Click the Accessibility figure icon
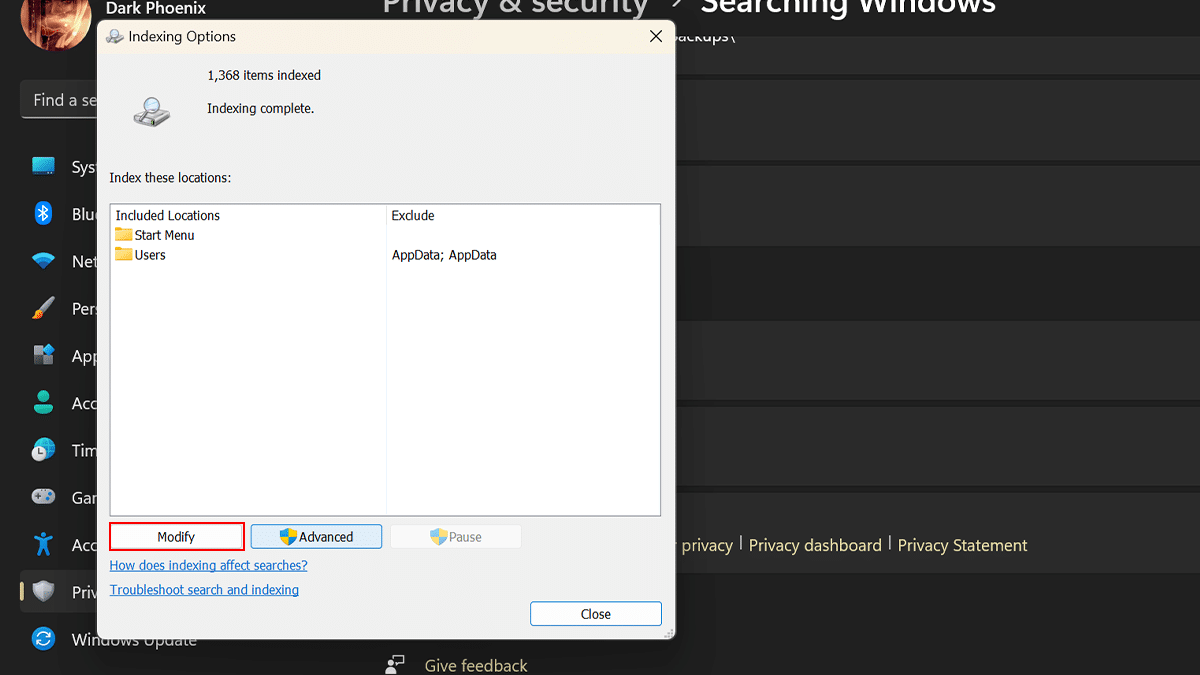The image size is (1200, 675). [43, 544]
